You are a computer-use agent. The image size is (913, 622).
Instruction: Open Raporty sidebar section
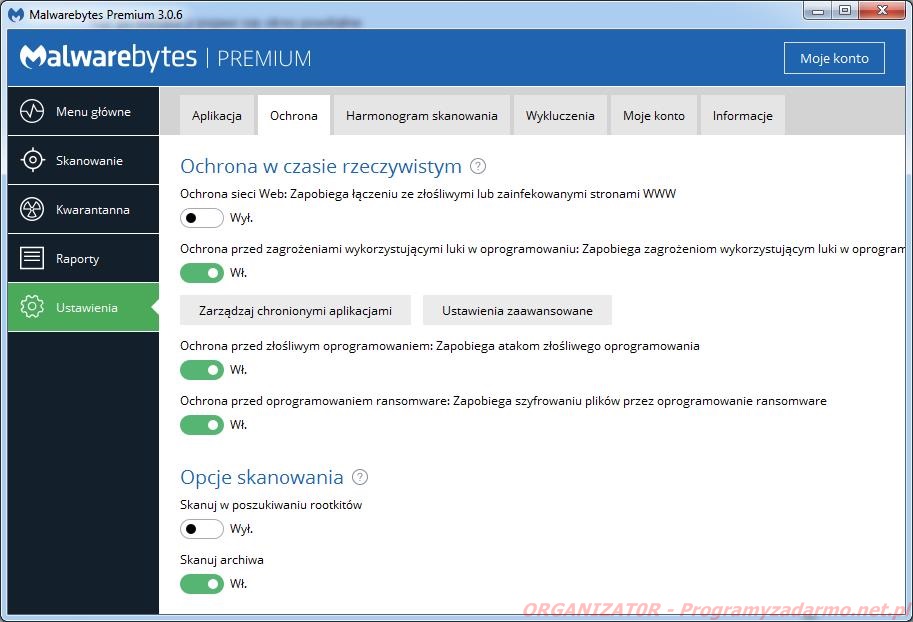point(83,258)
